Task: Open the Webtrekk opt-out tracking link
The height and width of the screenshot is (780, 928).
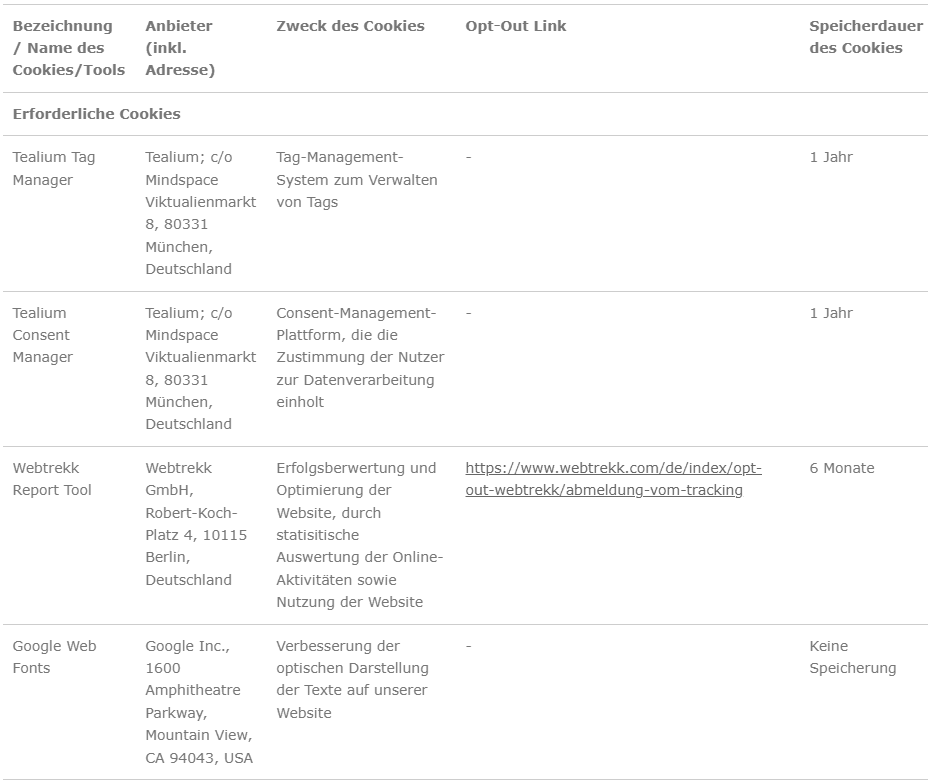Action: (612, 479)
